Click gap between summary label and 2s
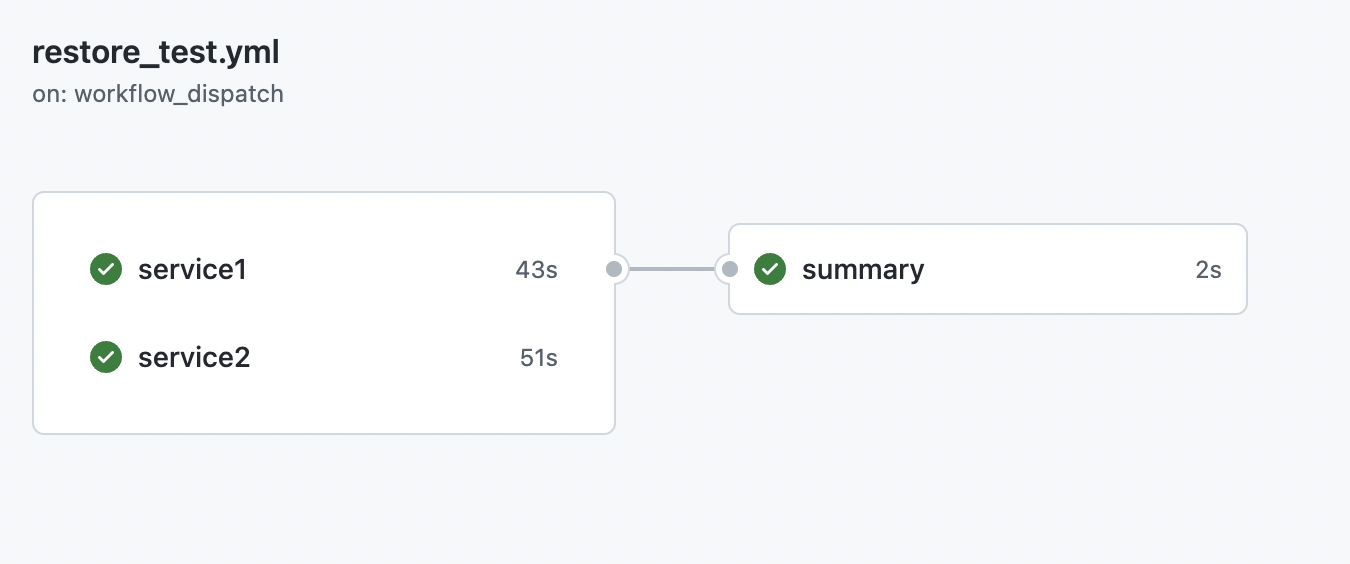 [x=1060, y=269]
